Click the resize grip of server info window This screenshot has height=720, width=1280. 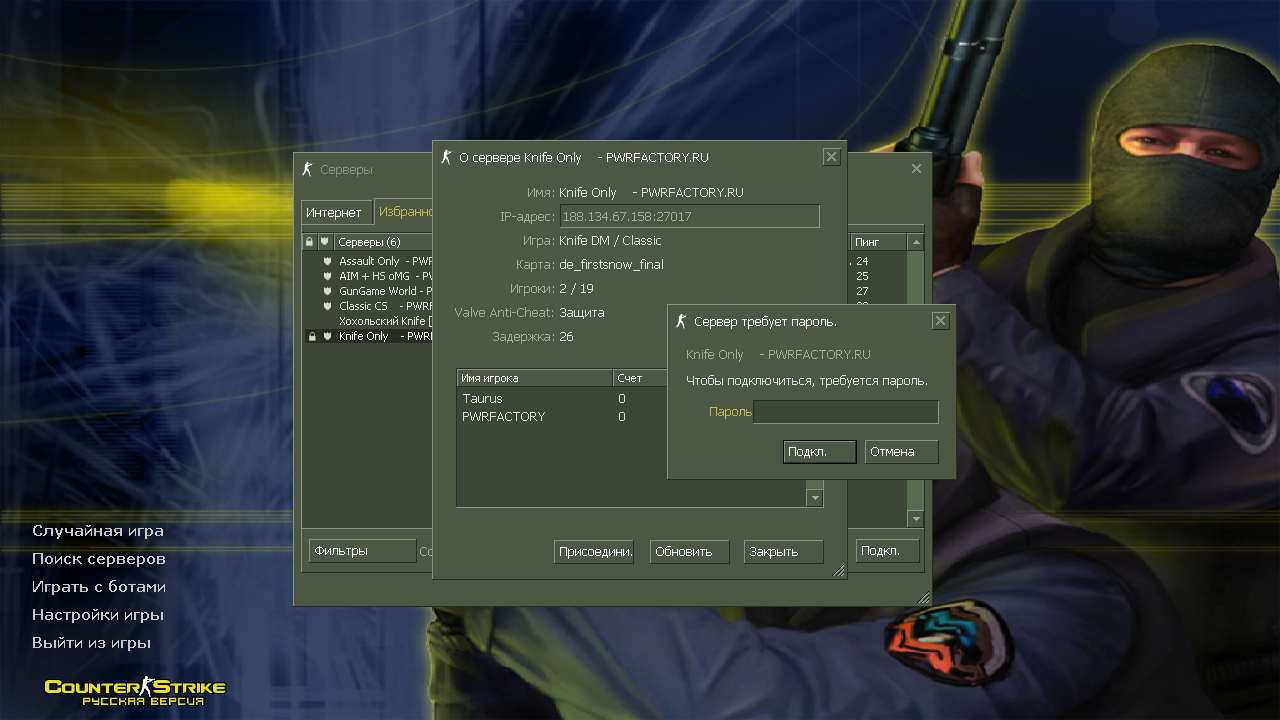click(x=839, y=571)
